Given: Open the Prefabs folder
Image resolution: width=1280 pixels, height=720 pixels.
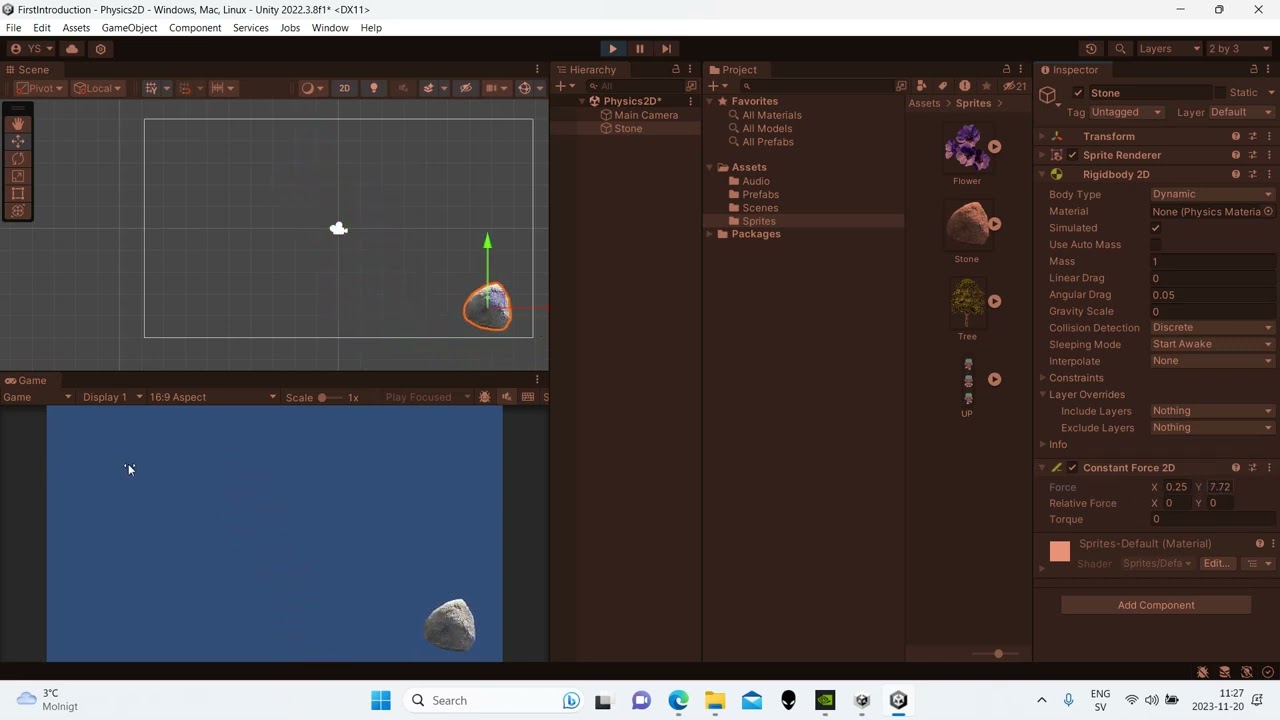Looking at the screenshot, I should (760, 195).
